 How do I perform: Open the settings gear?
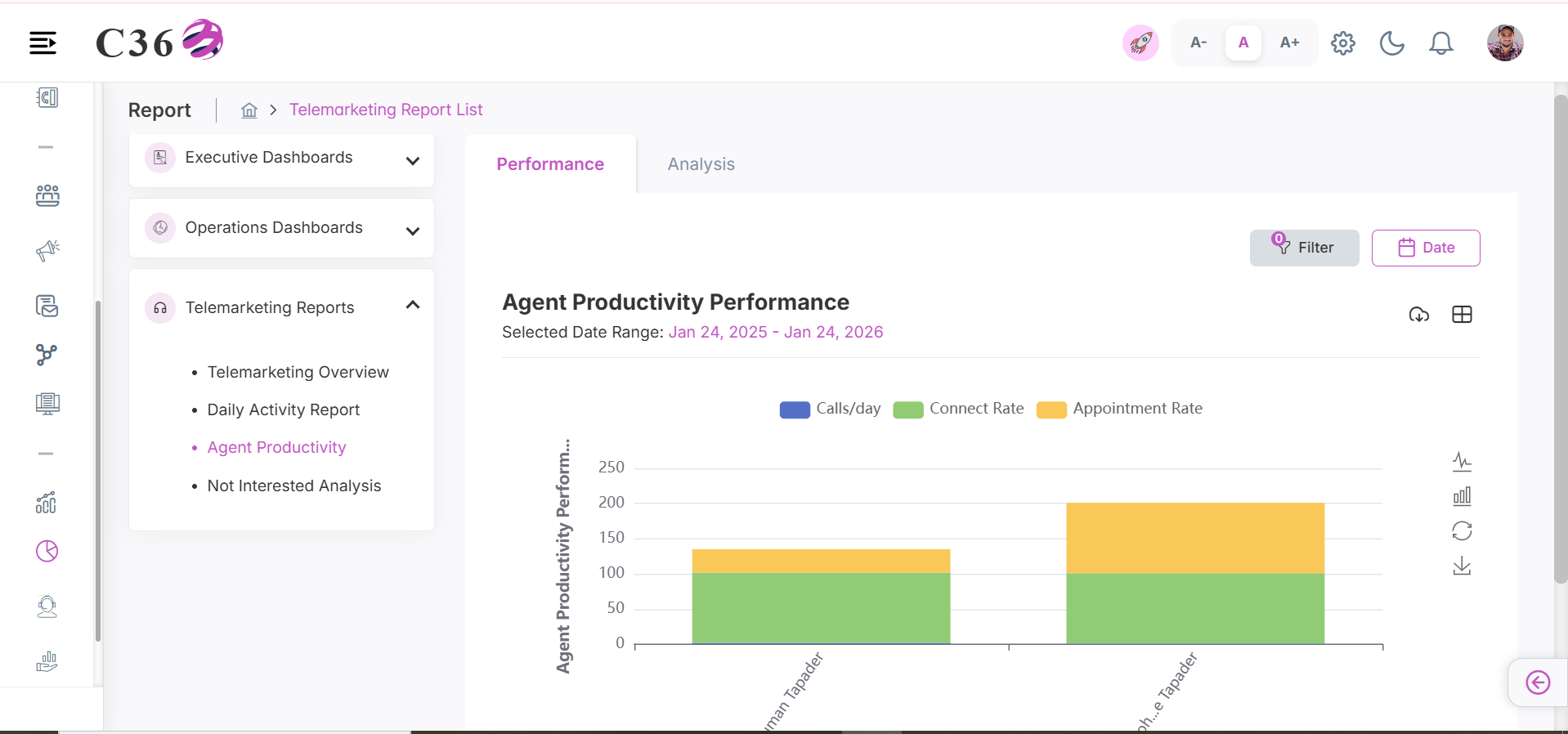[1343, 43]
